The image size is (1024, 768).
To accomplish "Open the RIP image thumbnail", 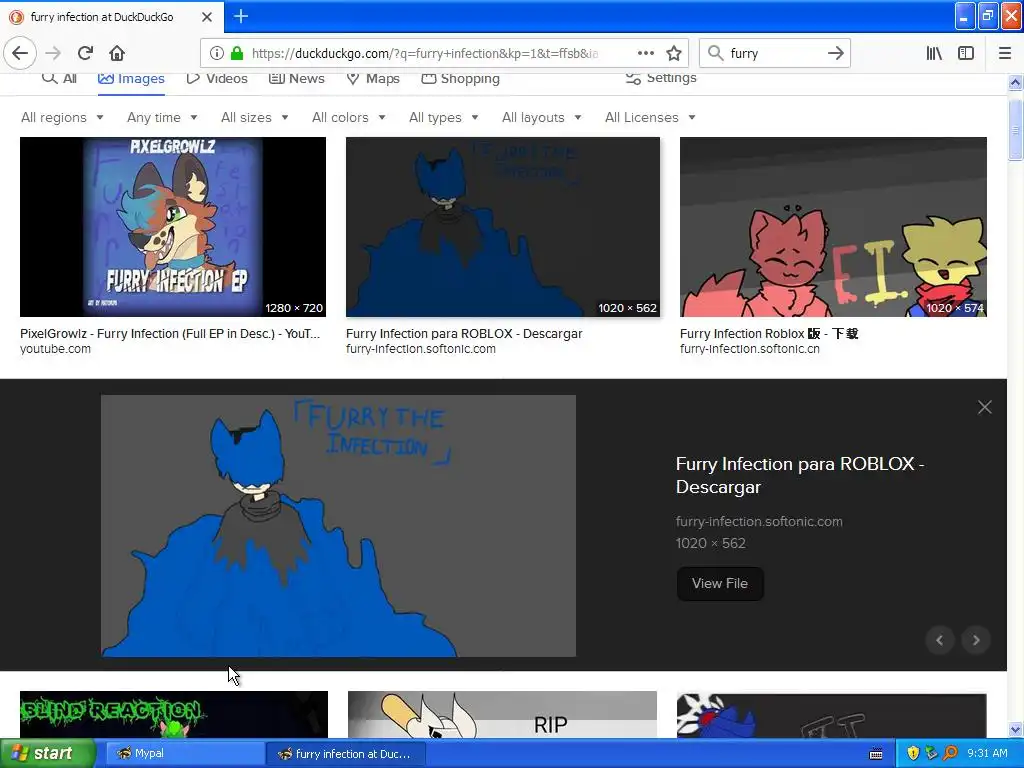I will pos(502,714).
